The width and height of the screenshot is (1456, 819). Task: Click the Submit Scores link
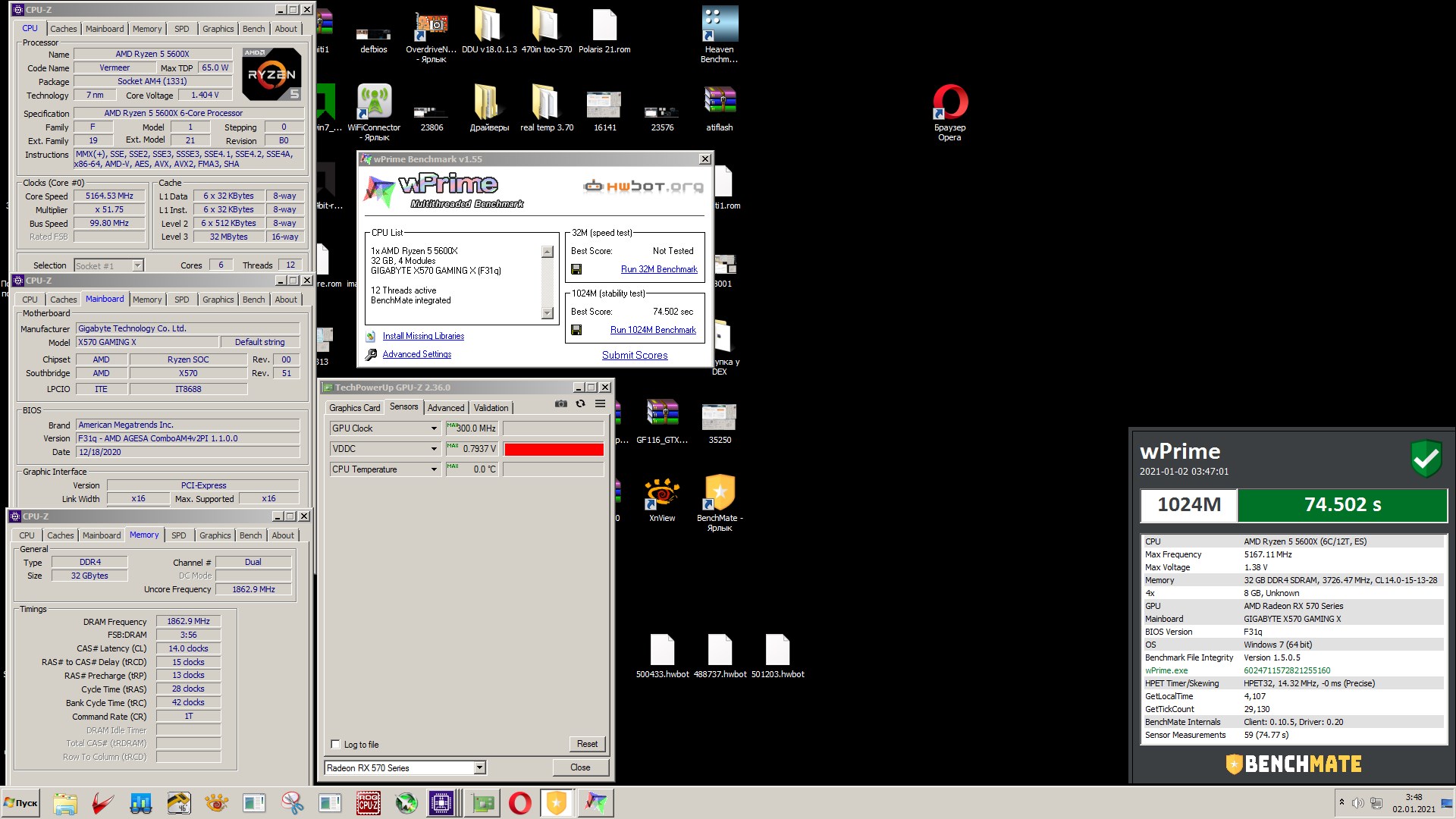635,355
